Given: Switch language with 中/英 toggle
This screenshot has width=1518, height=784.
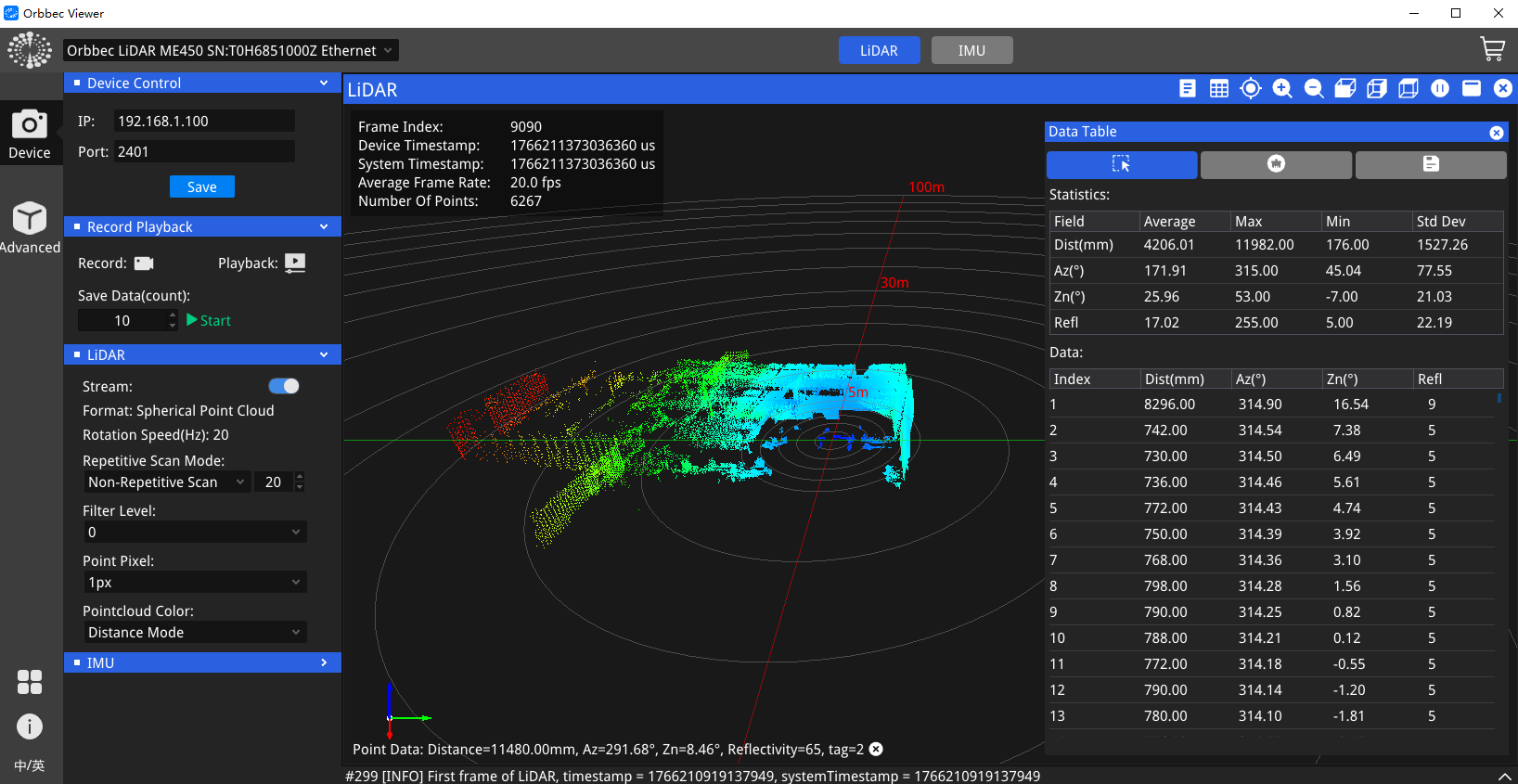Looking at the screenshot, I should 30,765.
